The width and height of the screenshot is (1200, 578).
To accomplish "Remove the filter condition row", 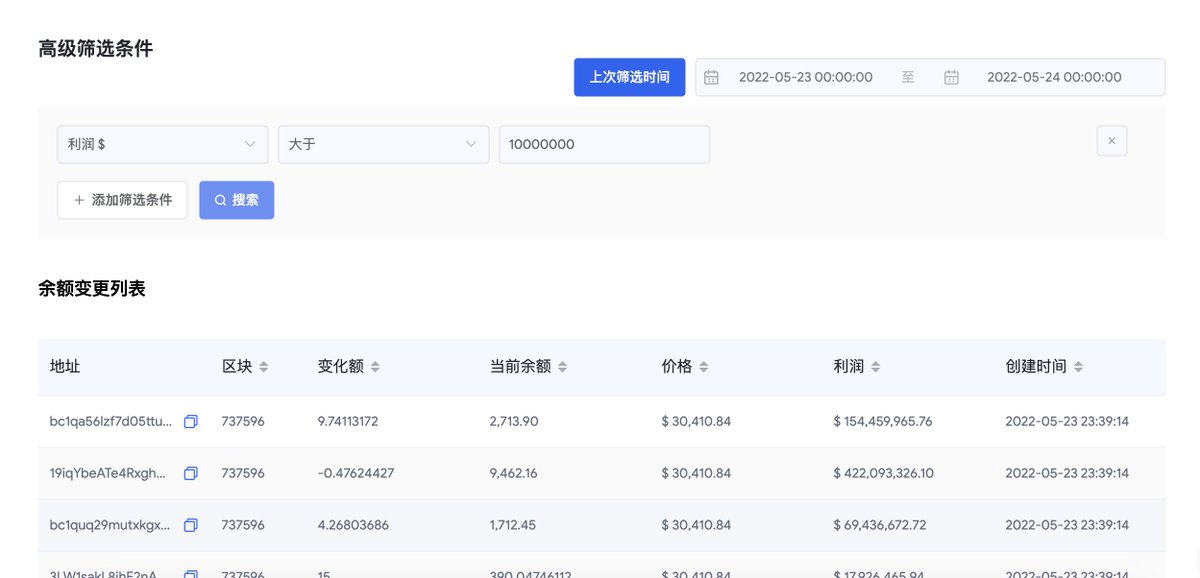I will (x=1112, y=141).
